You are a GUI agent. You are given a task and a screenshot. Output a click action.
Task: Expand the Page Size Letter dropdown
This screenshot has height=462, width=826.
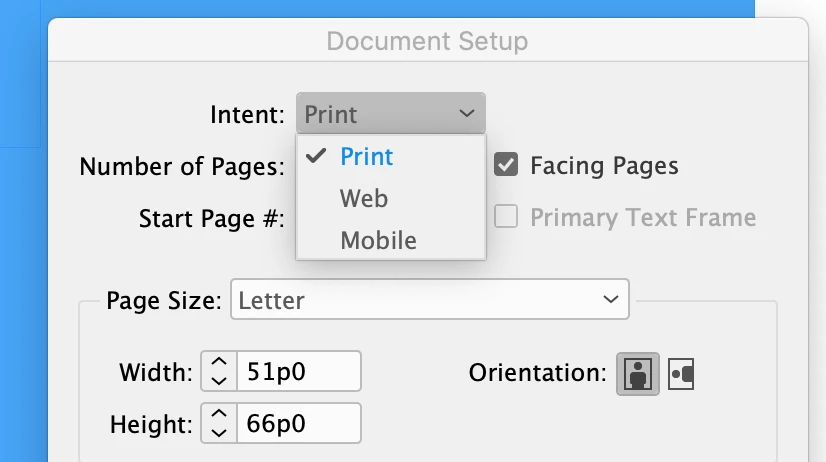(429, 299)
